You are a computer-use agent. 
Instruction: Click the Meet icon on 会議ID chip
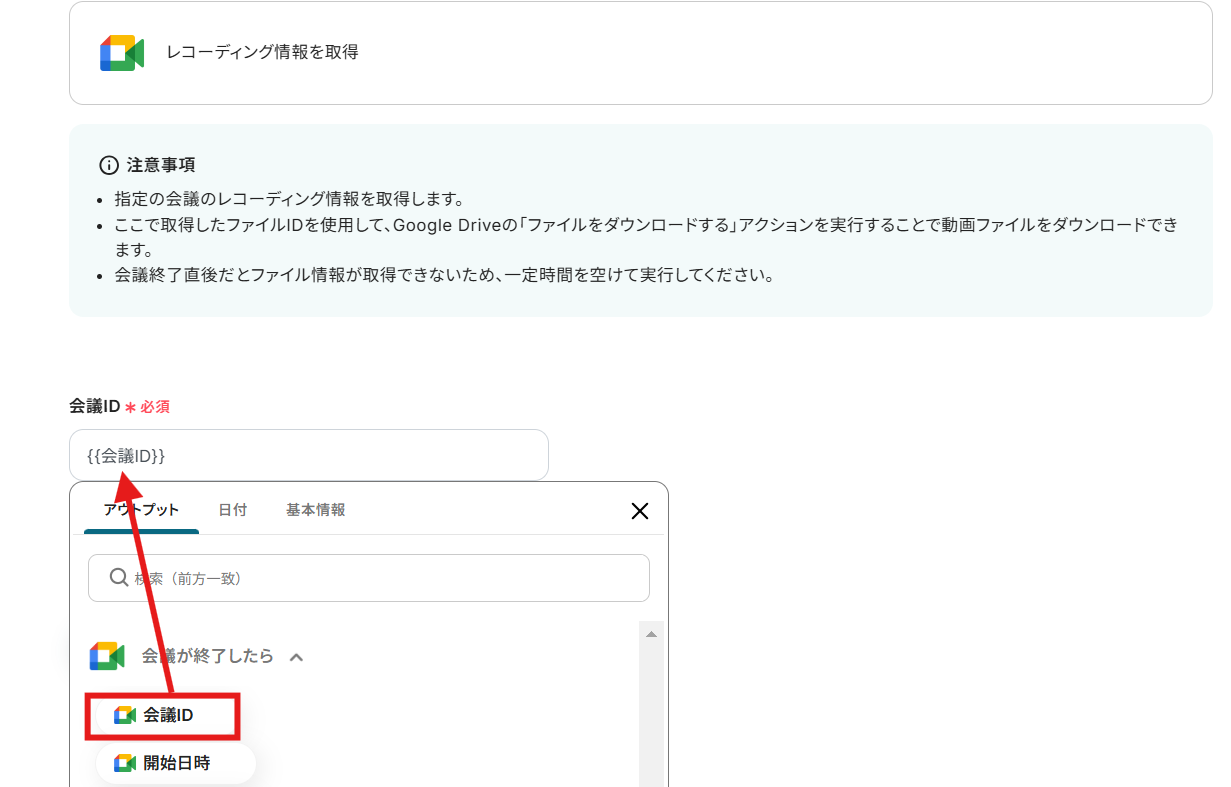tap(125, 715)
